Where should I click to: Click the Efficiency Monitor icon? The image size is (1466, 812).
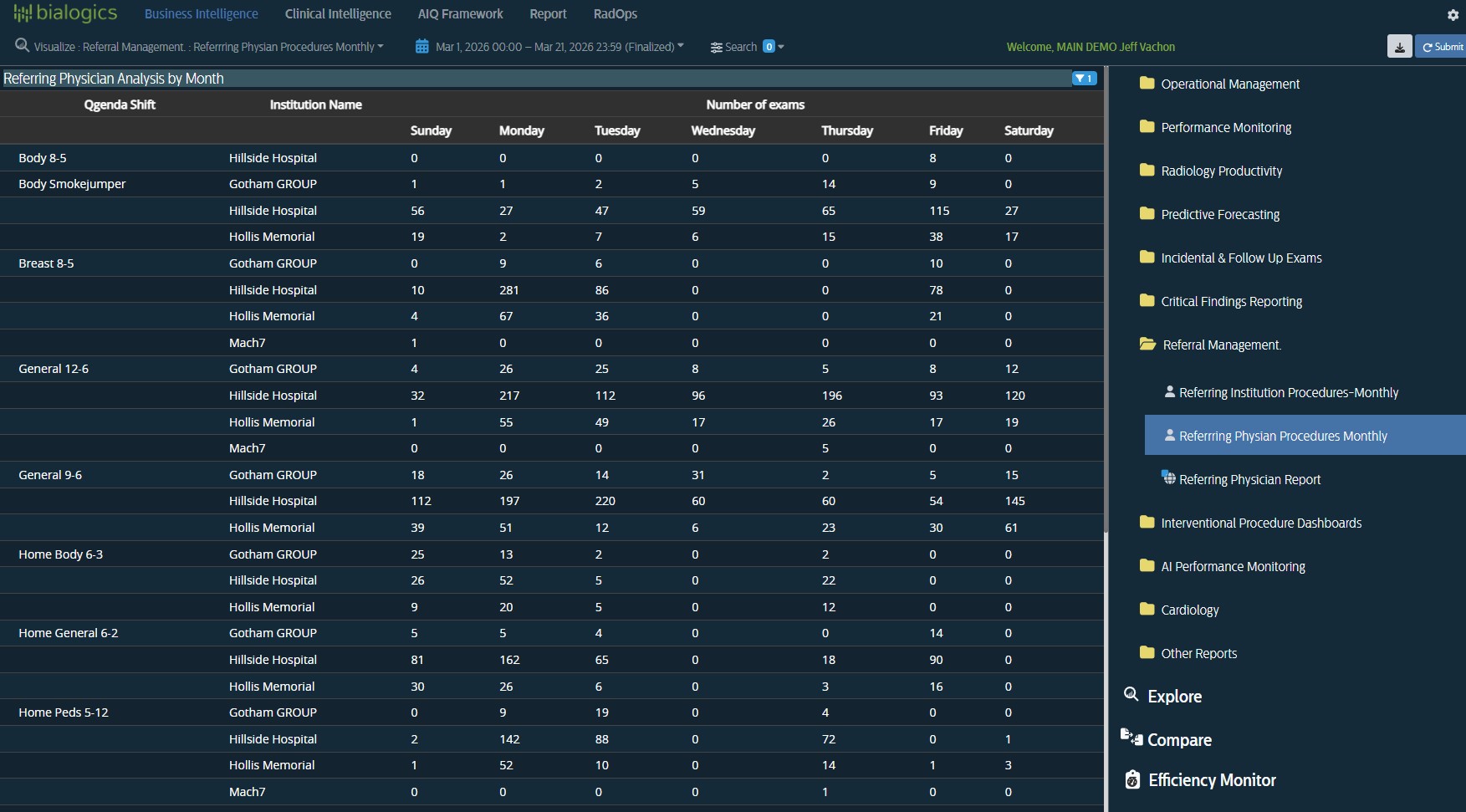[x=1131, y=779]
